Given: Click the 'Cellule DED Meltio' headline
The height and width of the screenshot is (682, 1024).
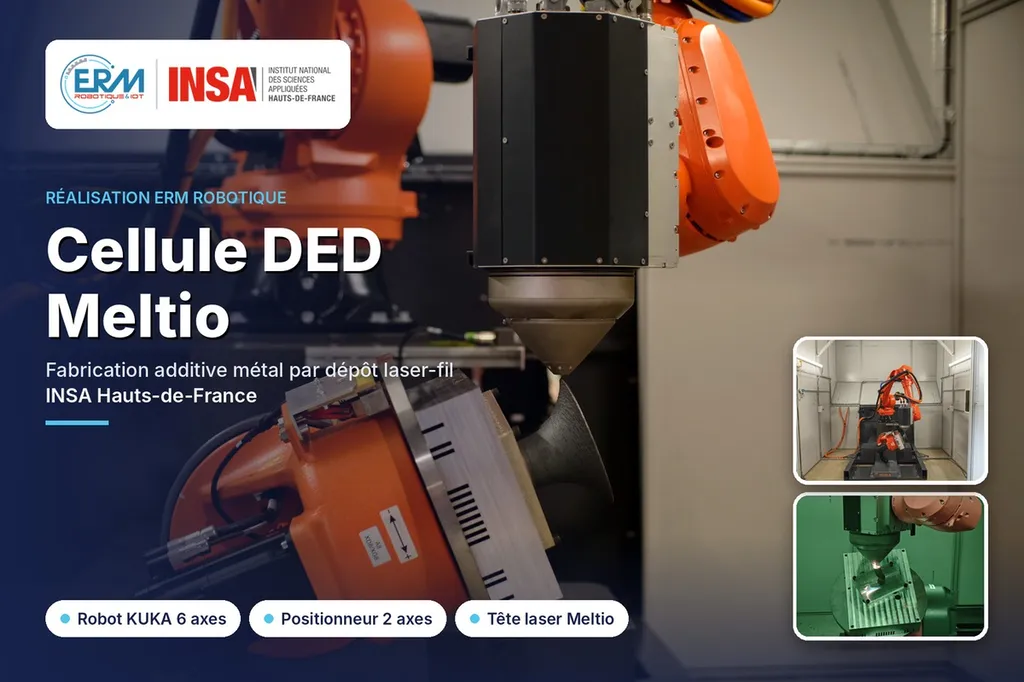Looking at the screenshot, I should pos(214,283).
